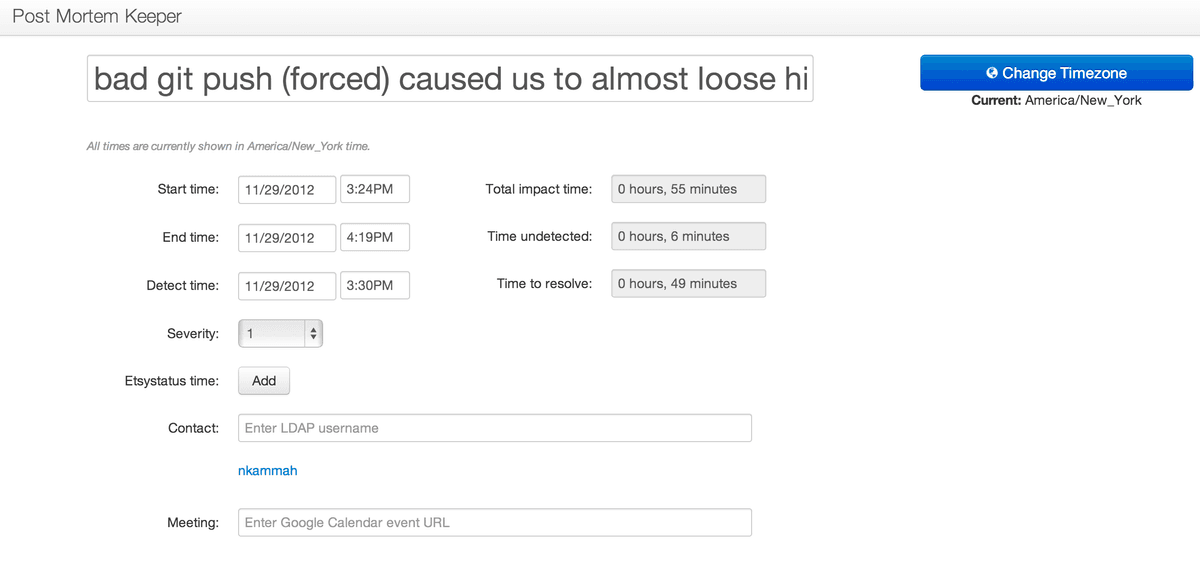The height and width of the screenshot is (562, 1200).
Task: Click the Start time date field
Action: click(287, 189)
